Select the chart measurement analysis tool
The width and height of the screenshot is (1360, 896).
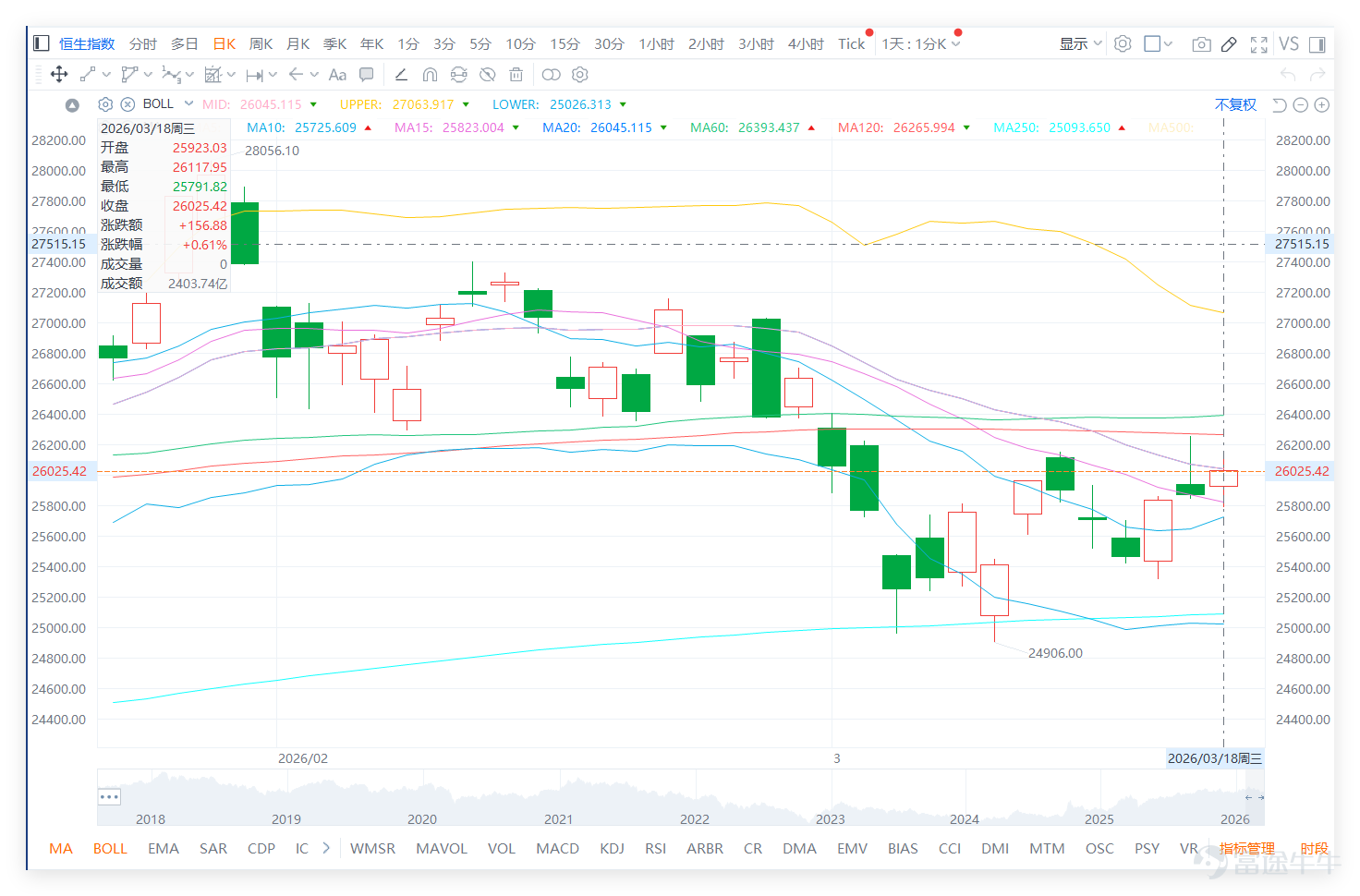click(212, 75)
